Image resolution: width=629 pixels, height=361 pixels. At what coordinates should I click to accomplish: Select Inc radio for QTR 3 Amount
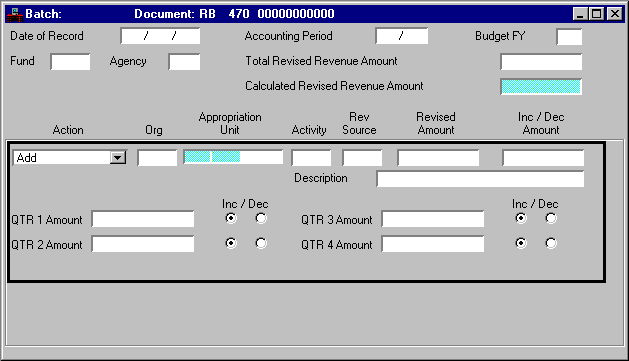click(521, 218)
